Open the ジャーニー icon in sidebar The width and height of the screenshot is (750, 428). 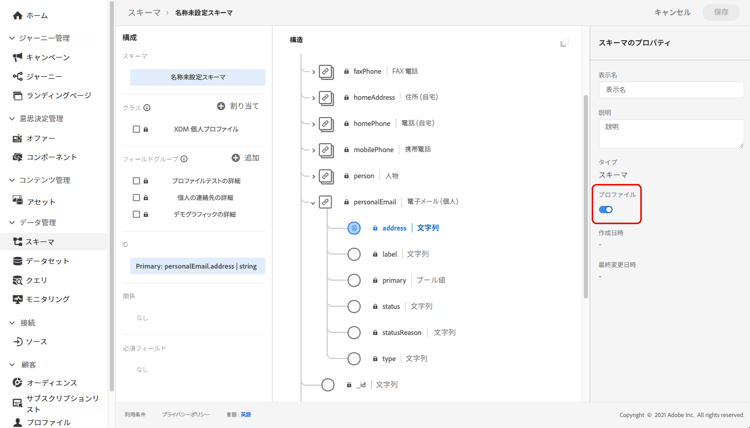click(18, 77)
